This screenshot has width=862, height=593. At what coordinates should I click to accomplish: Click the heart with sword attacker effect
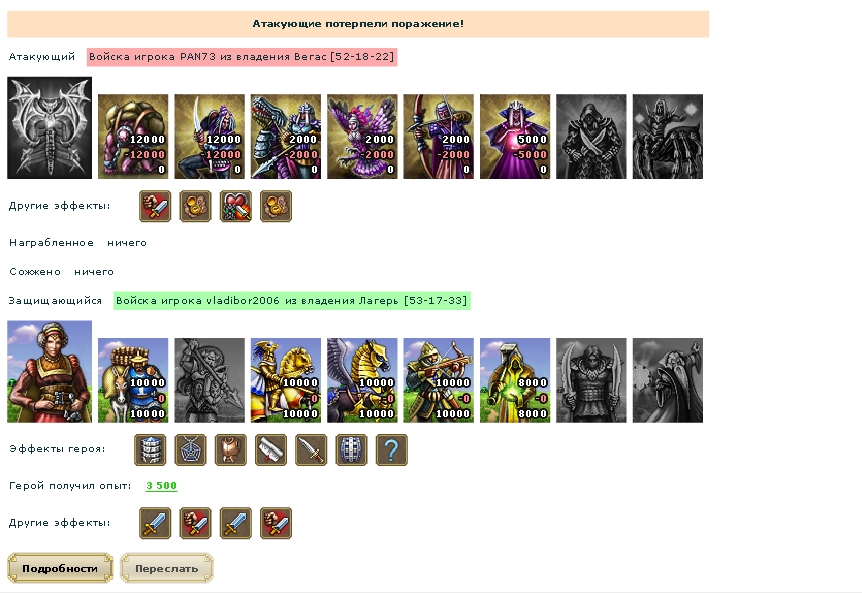pos(235,206)
